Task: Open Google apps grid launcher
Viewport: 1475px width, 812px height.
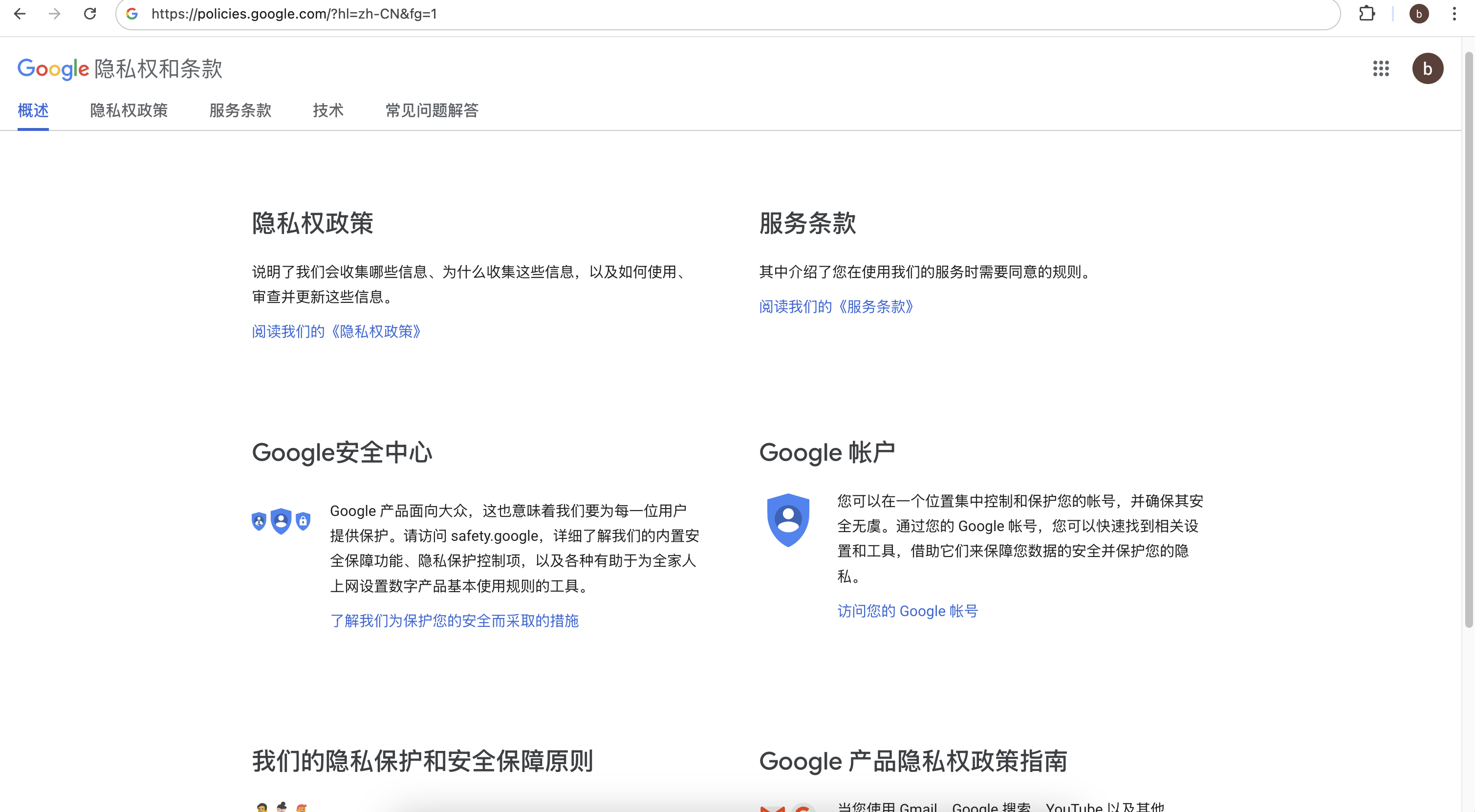Action: 1381,69
